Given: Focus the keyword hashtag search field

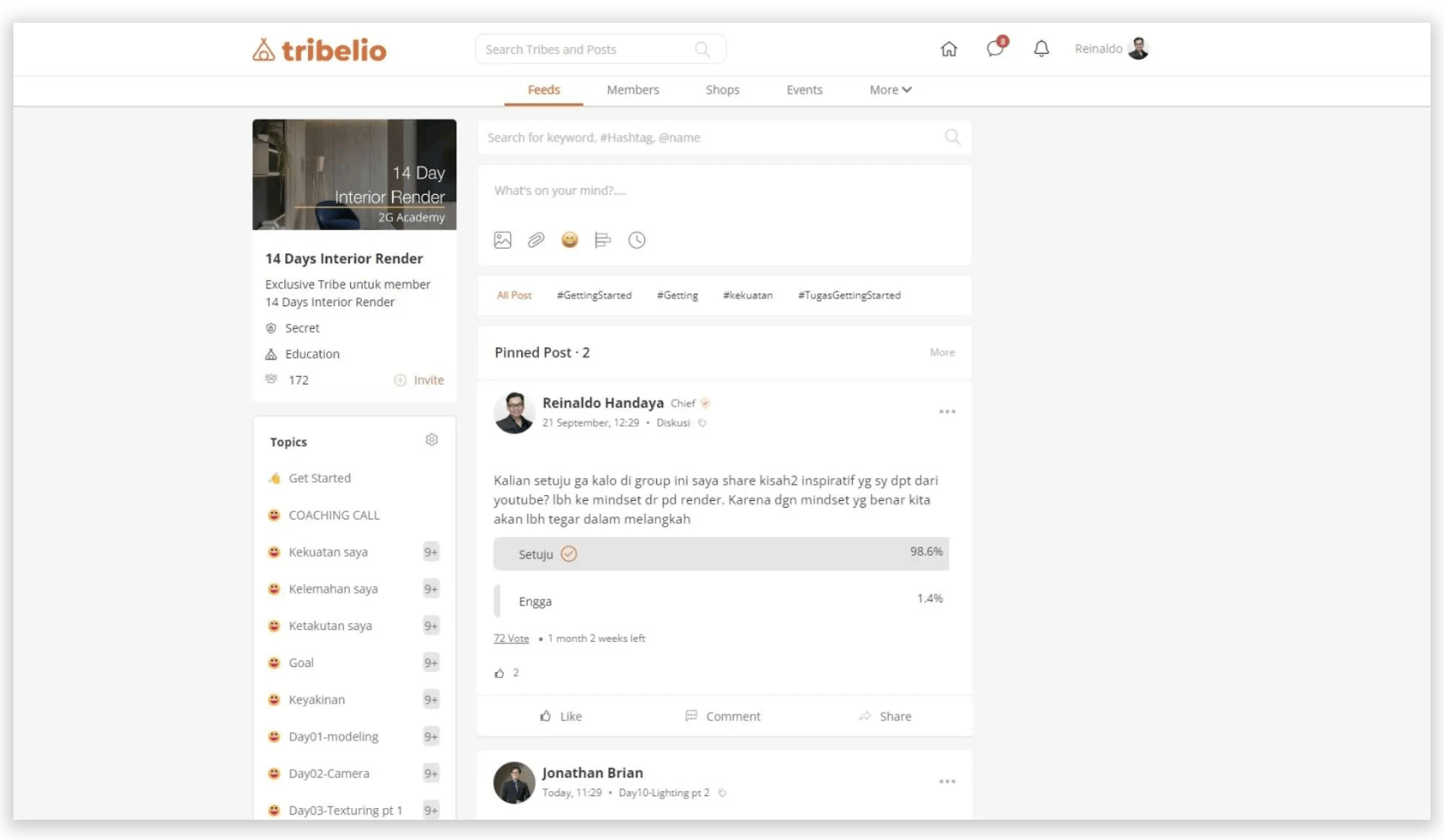Looking at the screenshot, I should tap(724, 137).
